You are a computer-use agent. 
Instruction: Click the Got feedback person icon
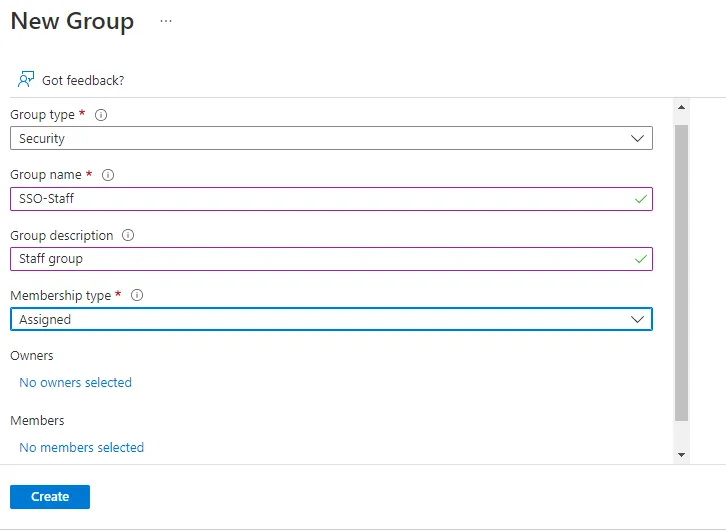[26, 80]
